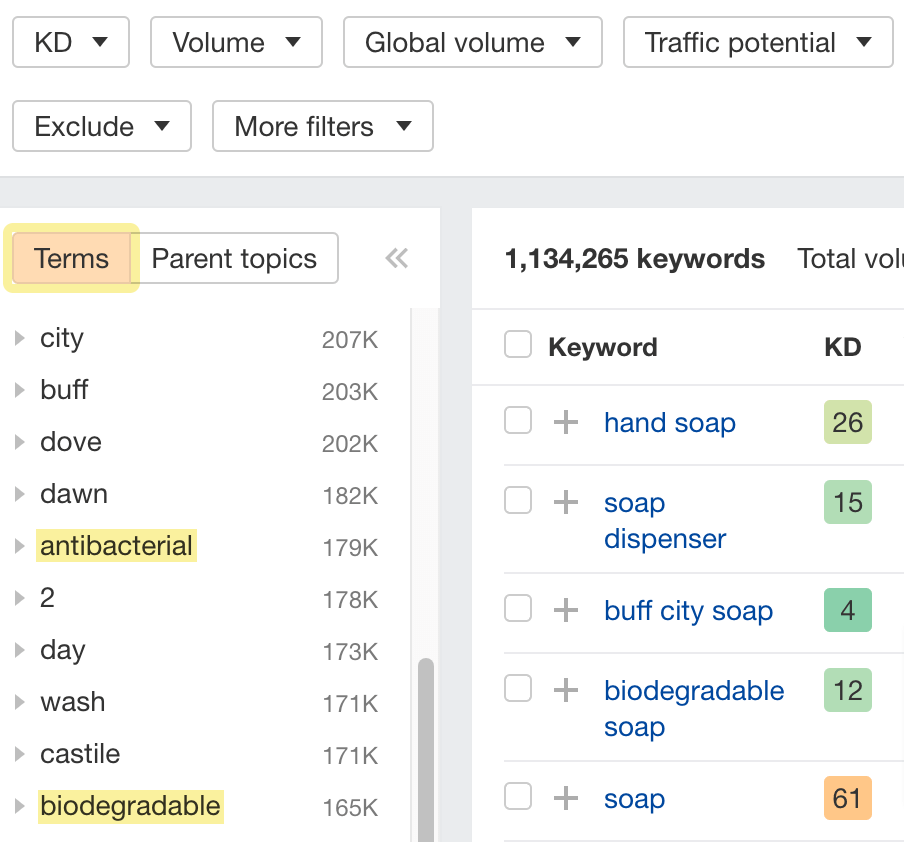Click the plus icon next to soap dispenser
The width and height of the screenshot is (904, 842).
566,502
